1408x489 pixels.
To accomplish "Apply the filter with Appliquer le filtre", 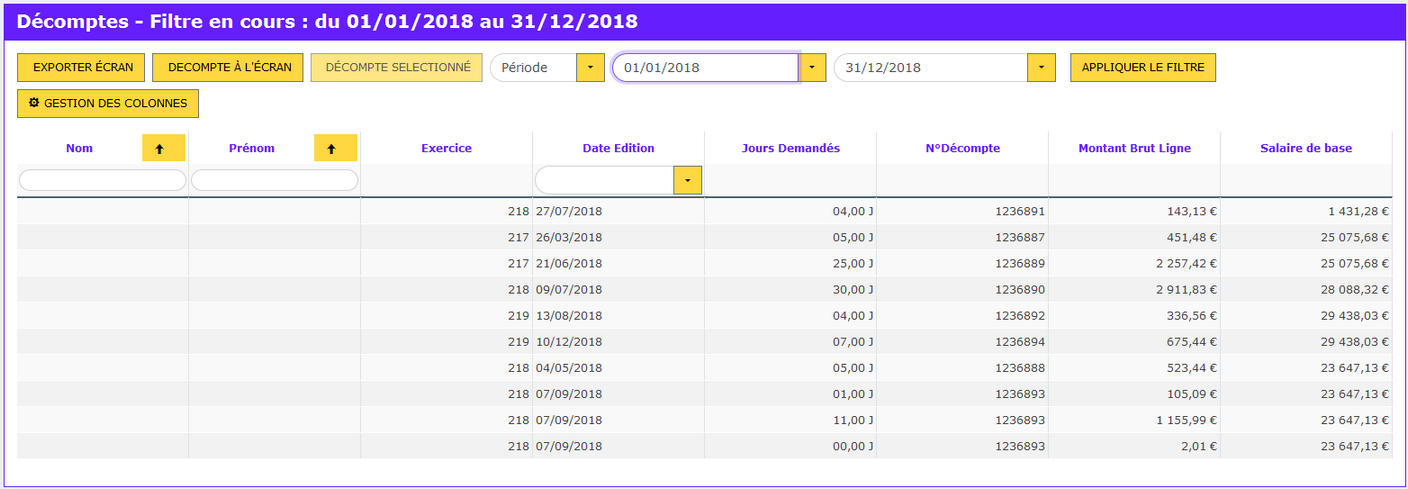I will (x=1143, y=68).
